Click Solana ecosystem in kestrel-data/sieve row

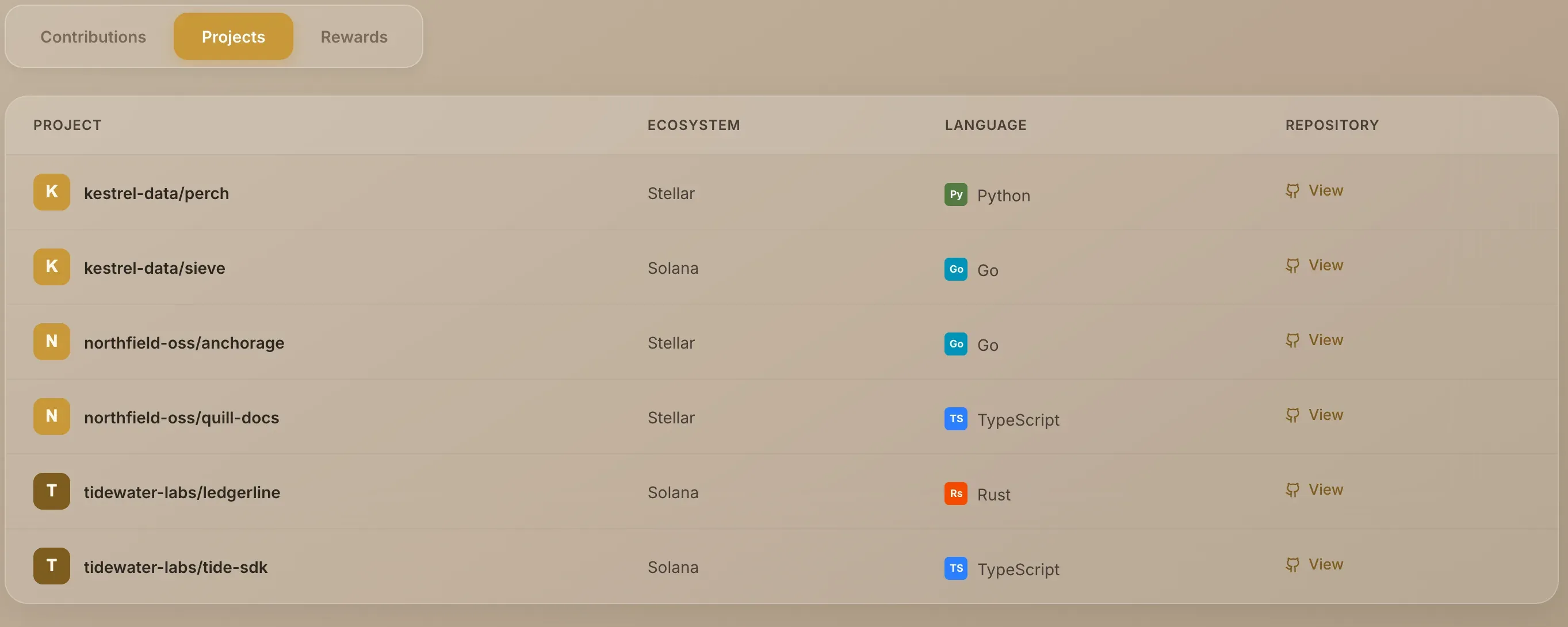click(x=672, y=269)
